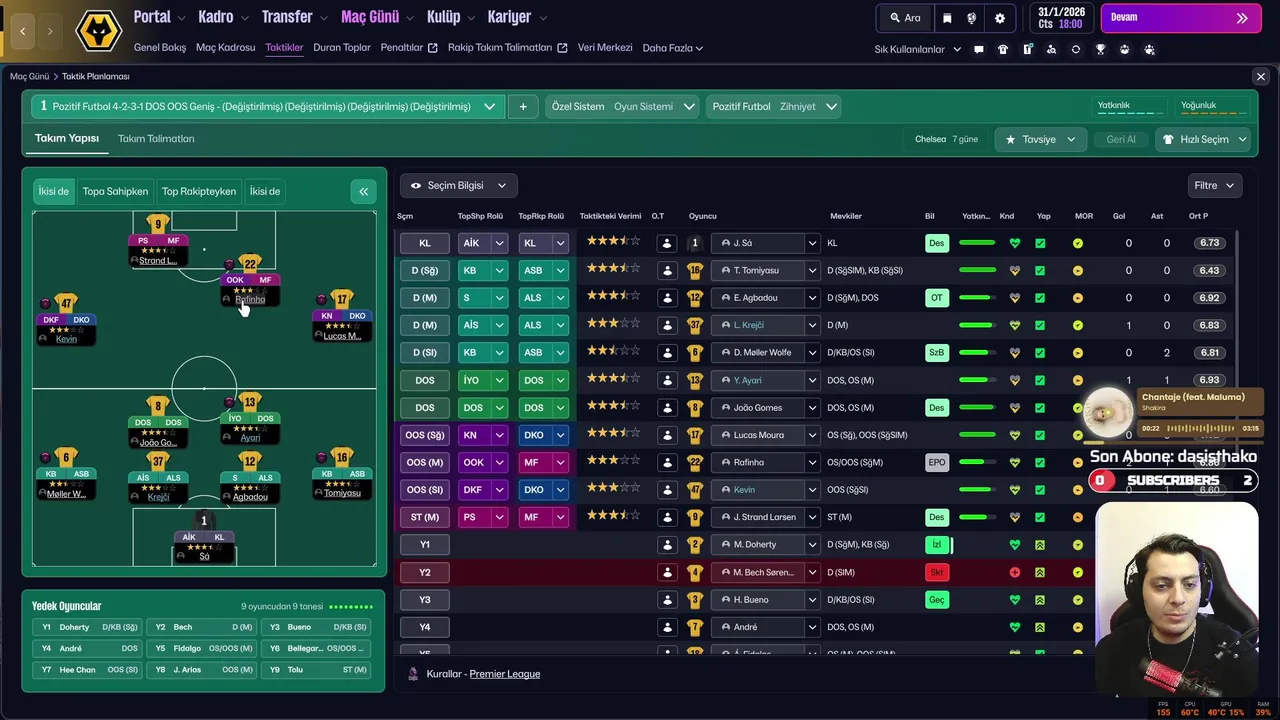The height and width of the screenshot is (720, 1280).
Task: Click the circular arrows shortcut icon
Action: (1076, 49)
